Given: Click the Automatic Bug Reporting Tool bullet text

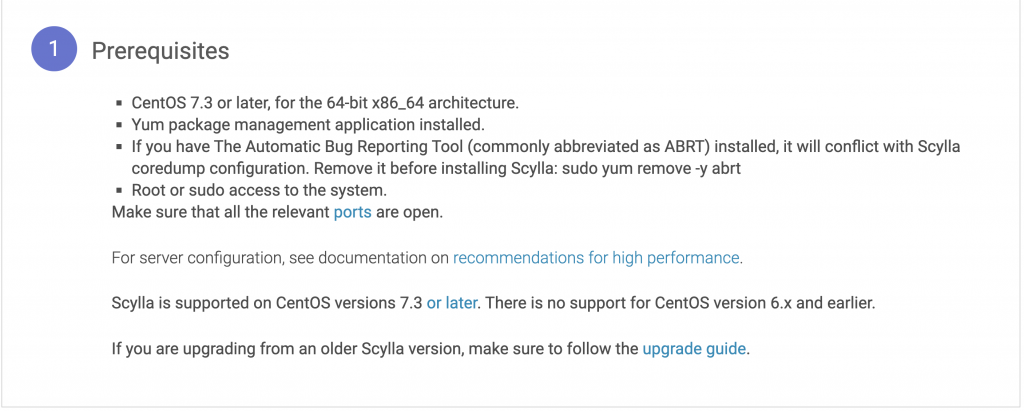Looking at the screenshot, I should click(x=546, y=157).
